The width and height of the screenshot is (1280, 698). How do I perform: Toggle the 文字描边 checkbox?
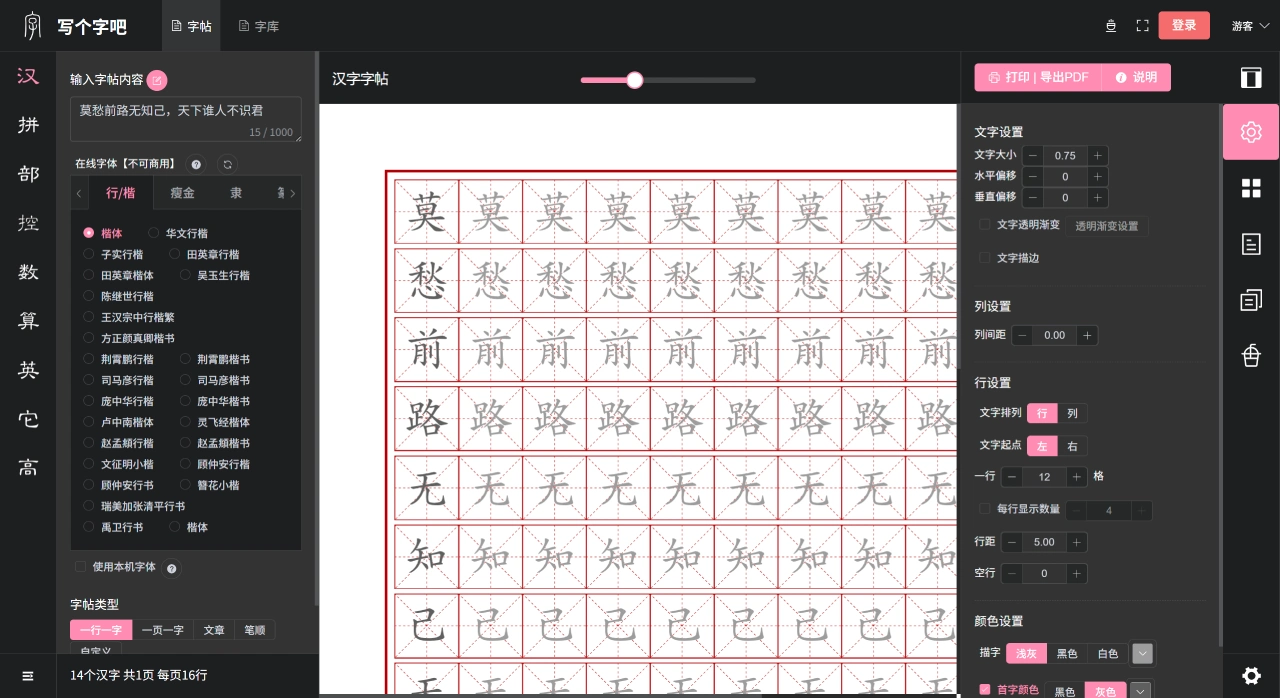point(985,258)
